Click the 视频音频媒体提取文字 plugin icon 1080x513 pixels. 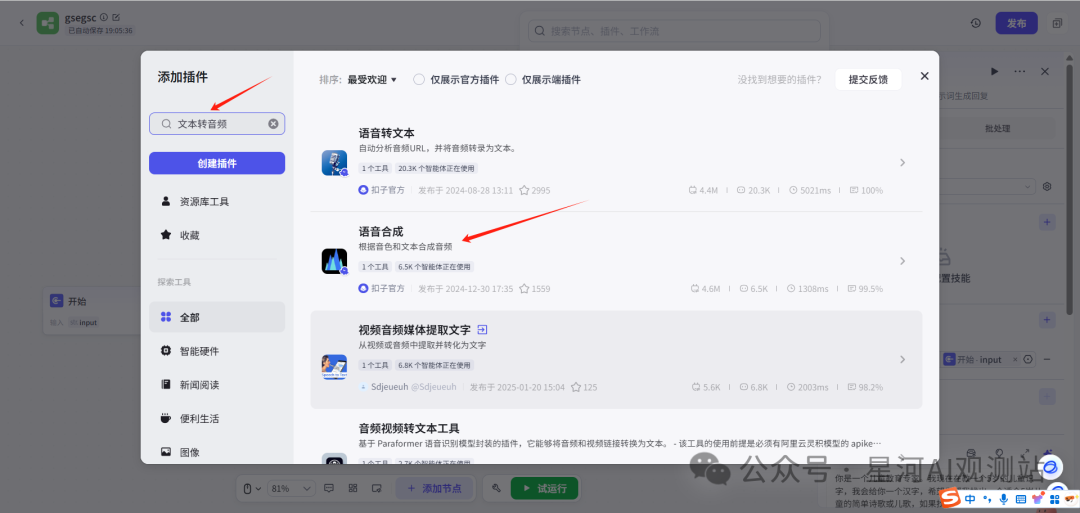click(334, 366)
